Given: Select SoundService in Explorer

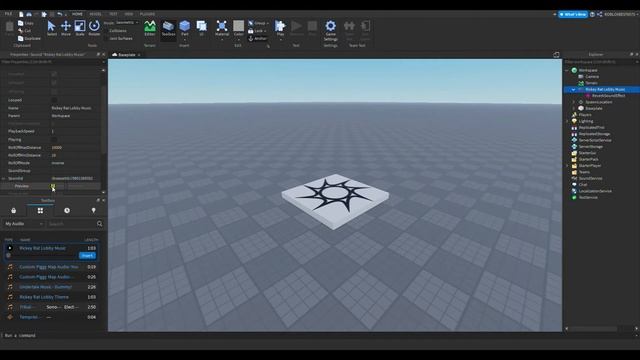Looking at the screenshot, I should pyautogui.click(x=590, y=178).
